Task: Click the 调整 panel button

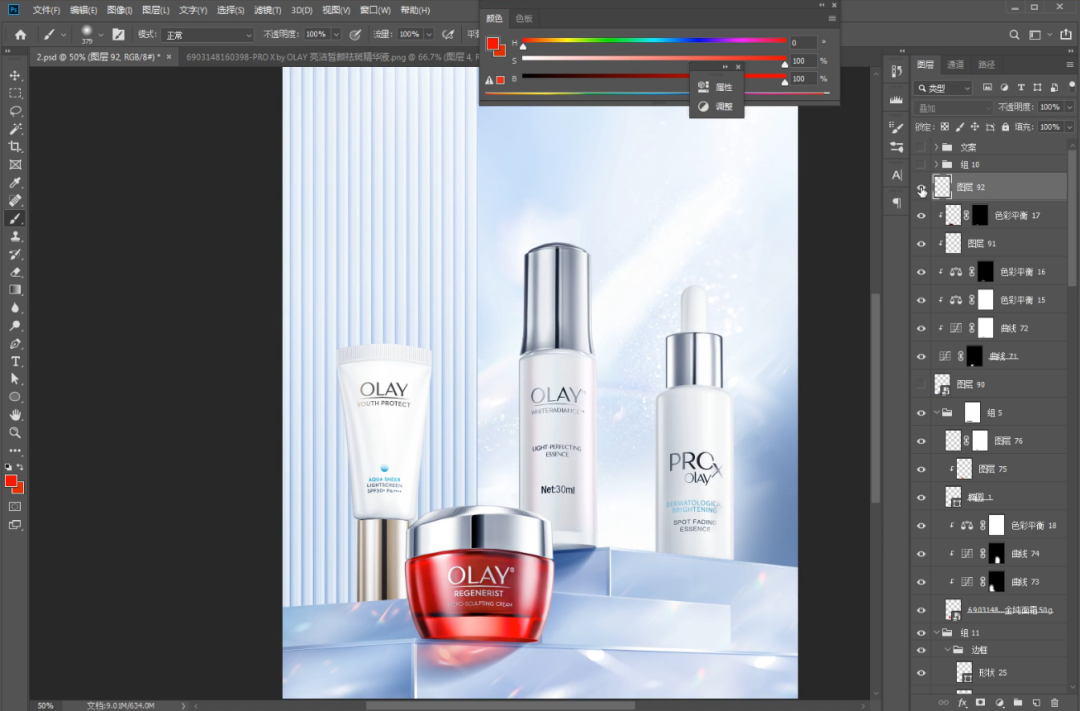Action: coord(716,107)
